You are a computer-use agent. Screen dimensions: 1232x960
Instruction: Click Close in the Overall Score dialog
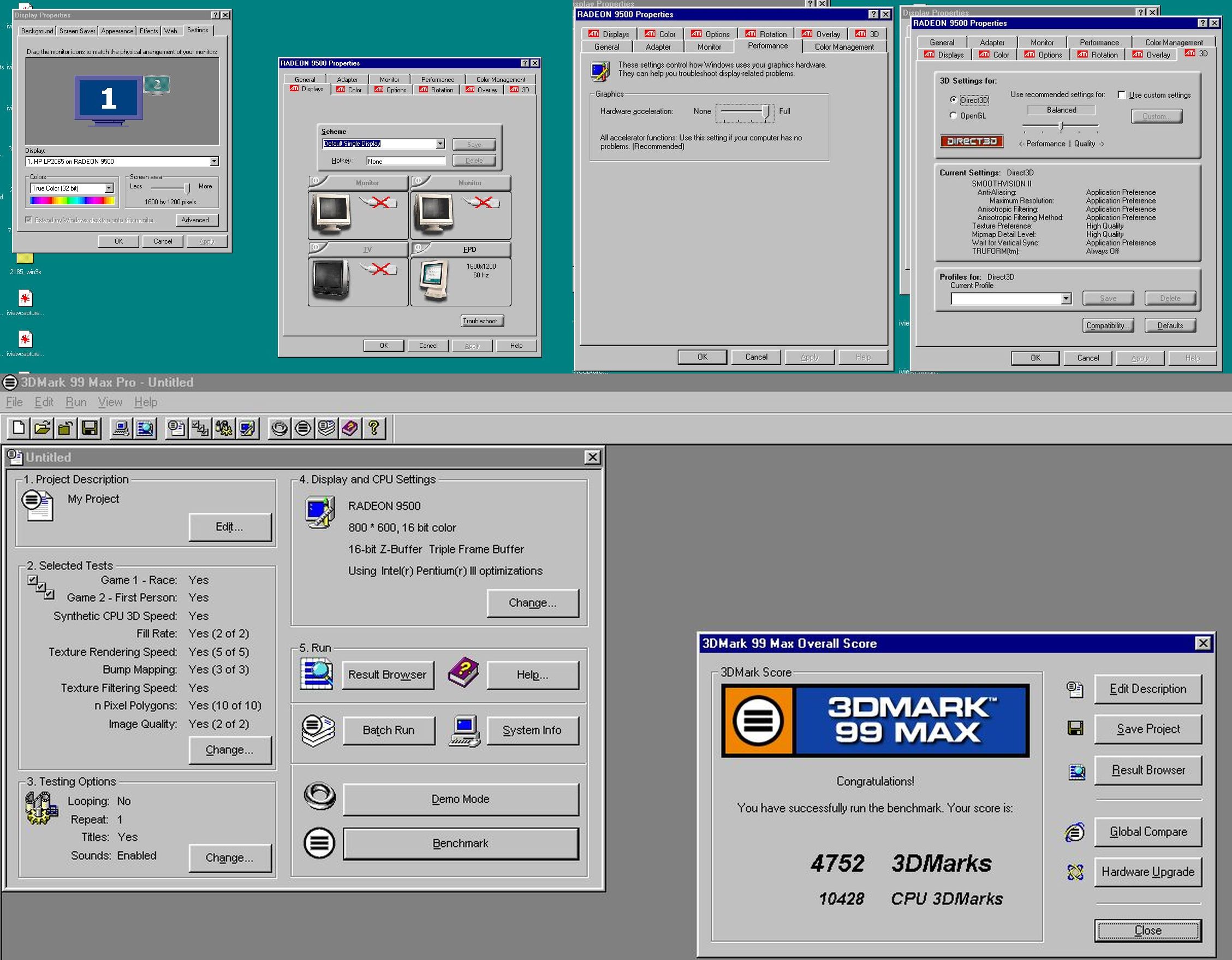point(1148,930)
